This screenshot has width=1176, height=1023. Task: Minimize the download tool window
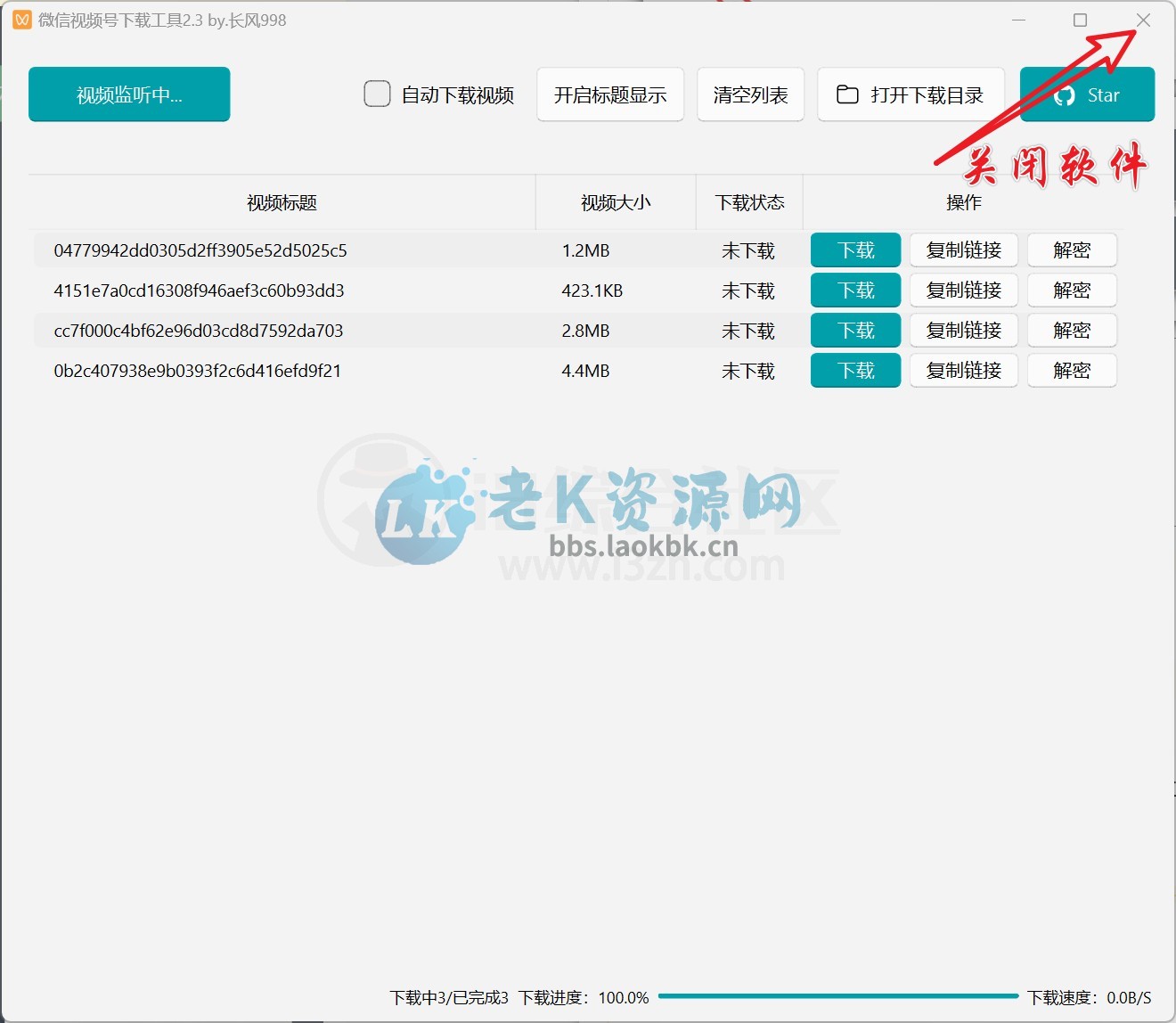coord(1018,20)
